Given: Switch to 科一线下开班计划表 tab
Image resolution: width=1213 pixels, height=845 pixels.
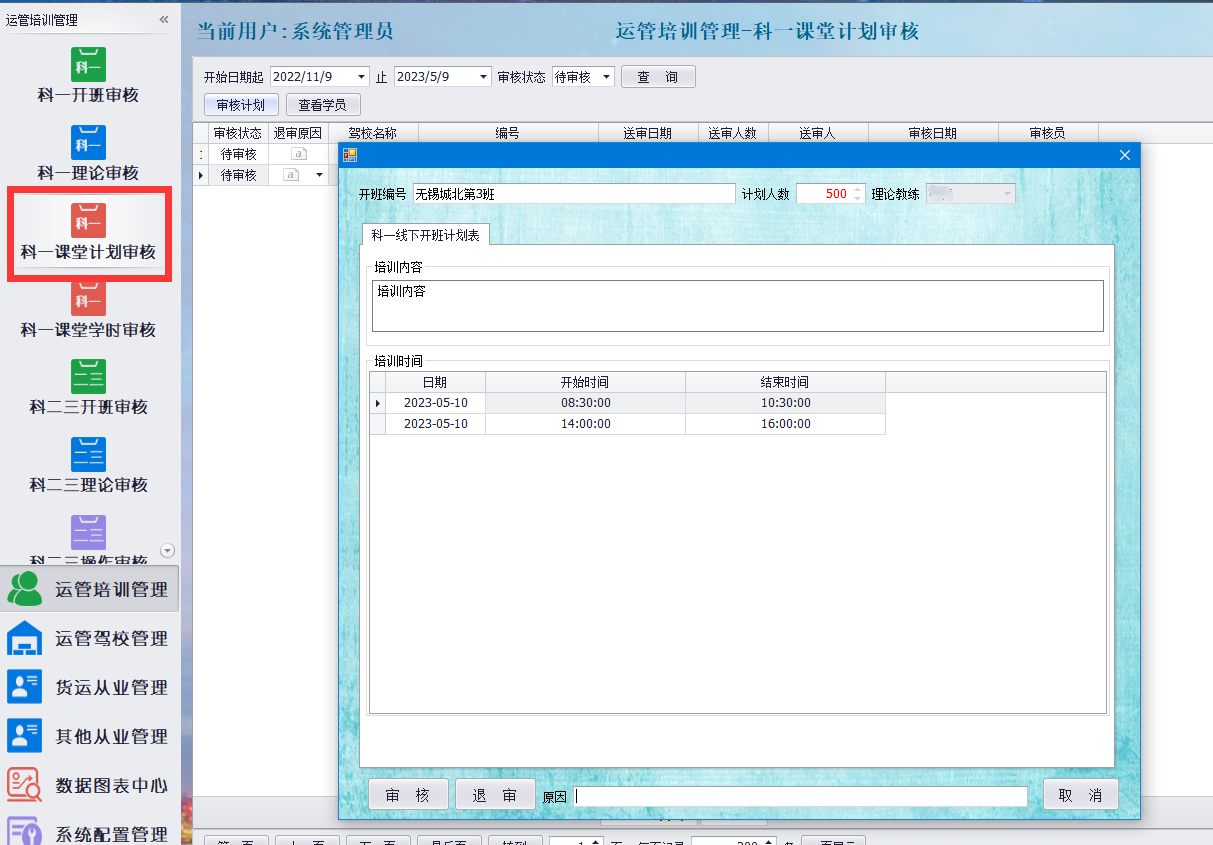Looking at the screenshot, I should click(425, 235).
